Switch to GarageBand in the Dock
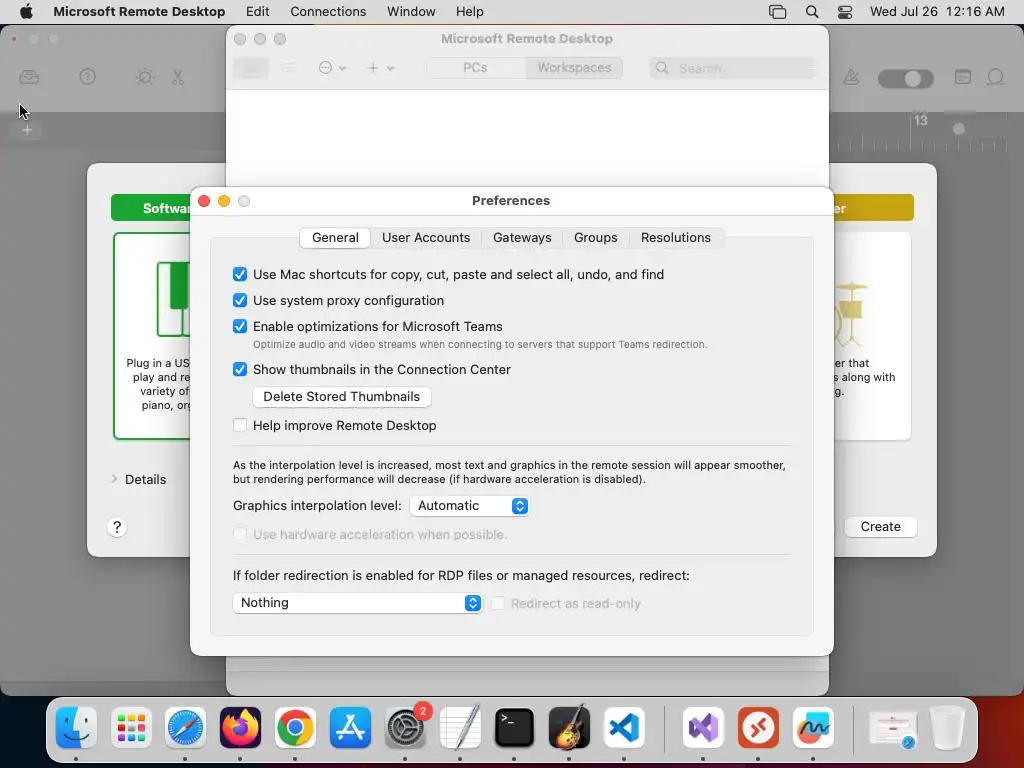The image size is (1024, 768). (569, 728)
